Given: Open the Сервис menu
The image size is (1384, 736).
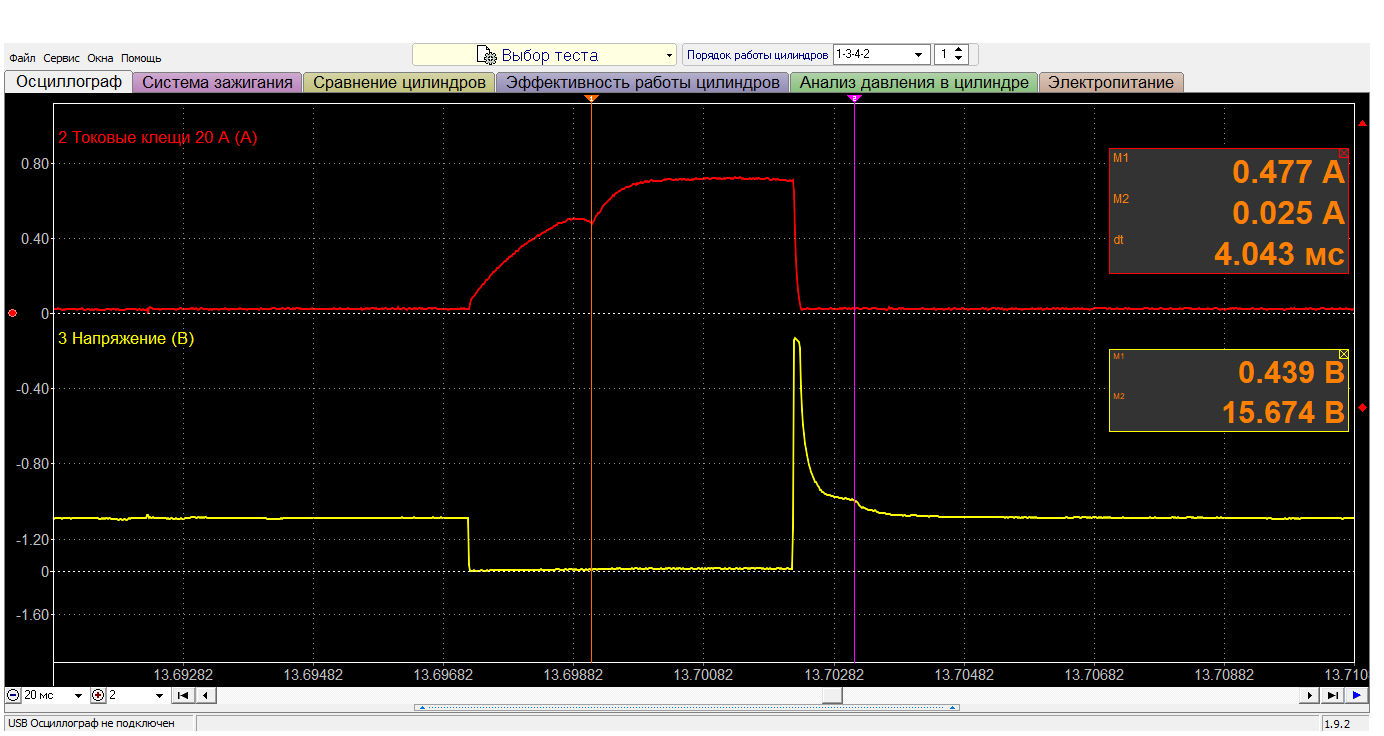Looking at the screenshot, I should [62, 58].
